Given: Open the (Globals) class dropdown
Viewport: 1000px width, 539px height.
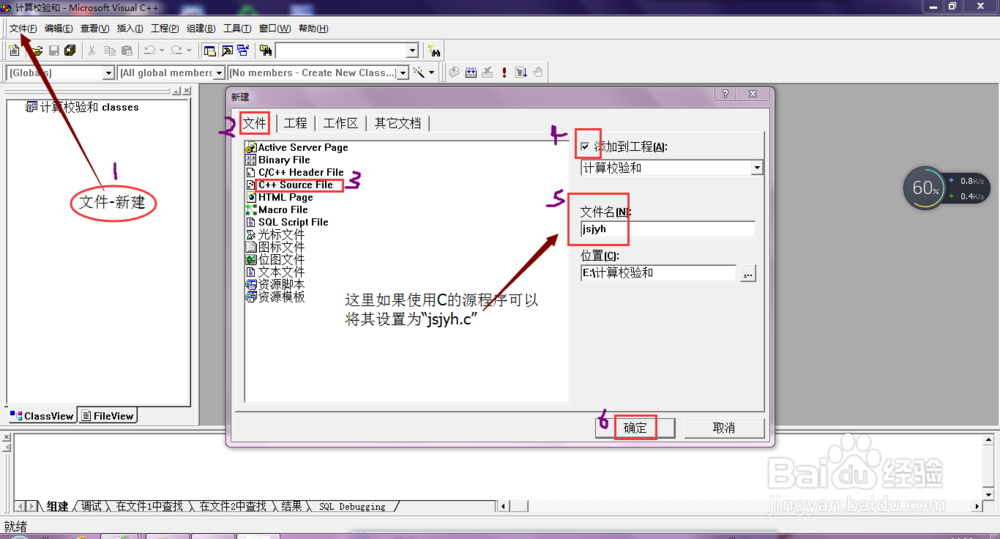Looking at the screenshot, I should (108, 73).
